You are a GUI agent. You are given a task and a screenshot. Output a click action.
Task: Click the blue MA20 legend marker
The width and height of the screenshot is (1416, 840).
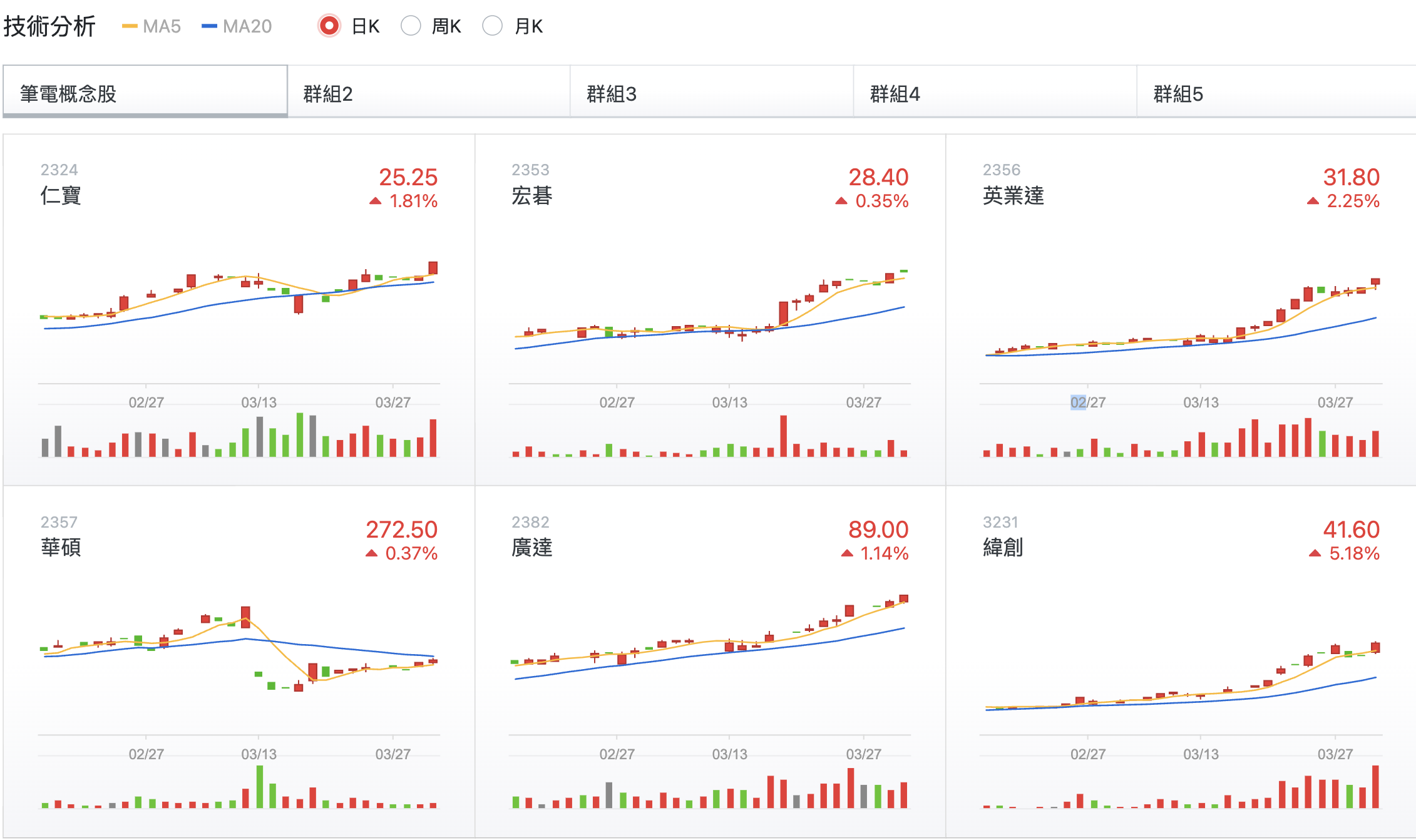pos(209,26)
